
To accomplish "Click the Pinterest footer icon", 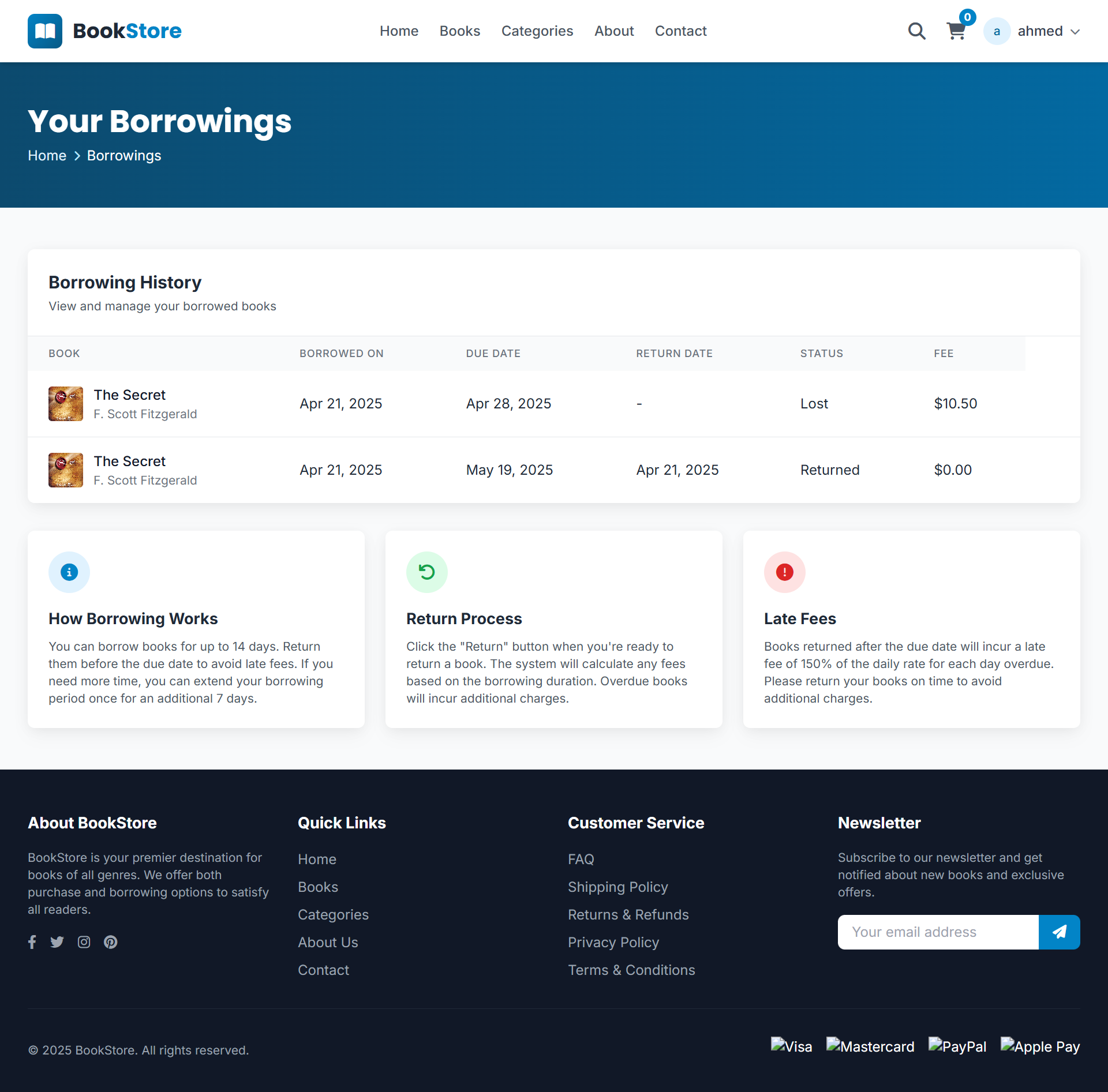I will [111, 942].
